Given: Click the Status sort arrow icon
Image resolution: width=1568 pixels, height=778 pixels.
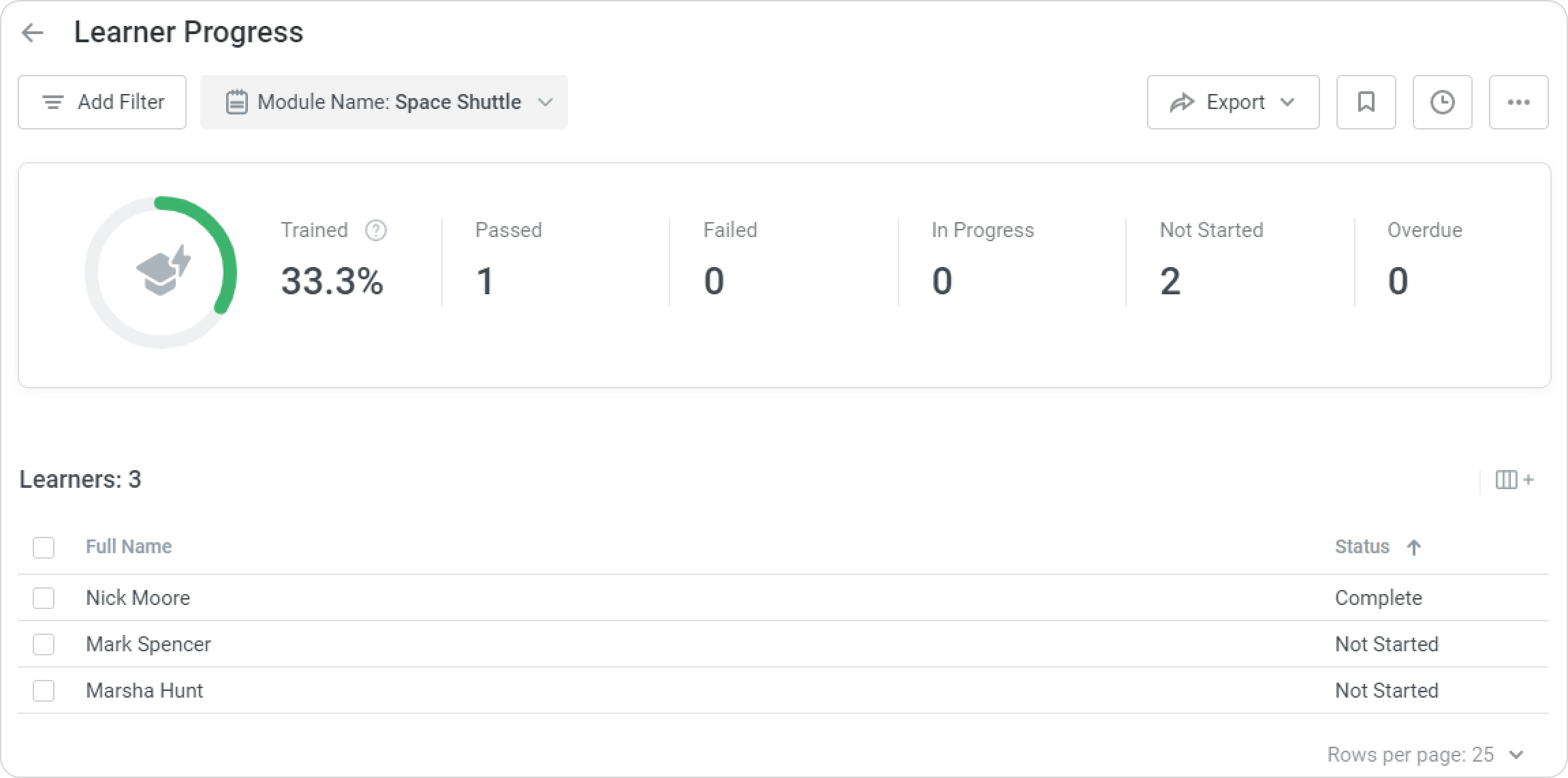Looking at the screenshot, I should click(1414, 547).
